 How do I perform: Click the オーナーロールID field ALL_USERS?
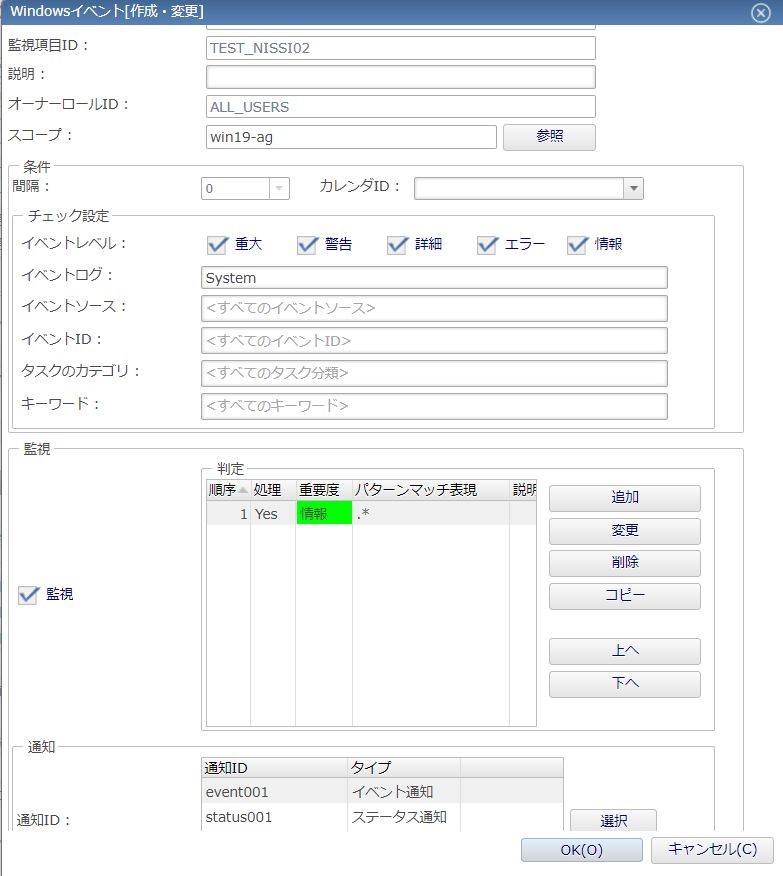[400, 107]
